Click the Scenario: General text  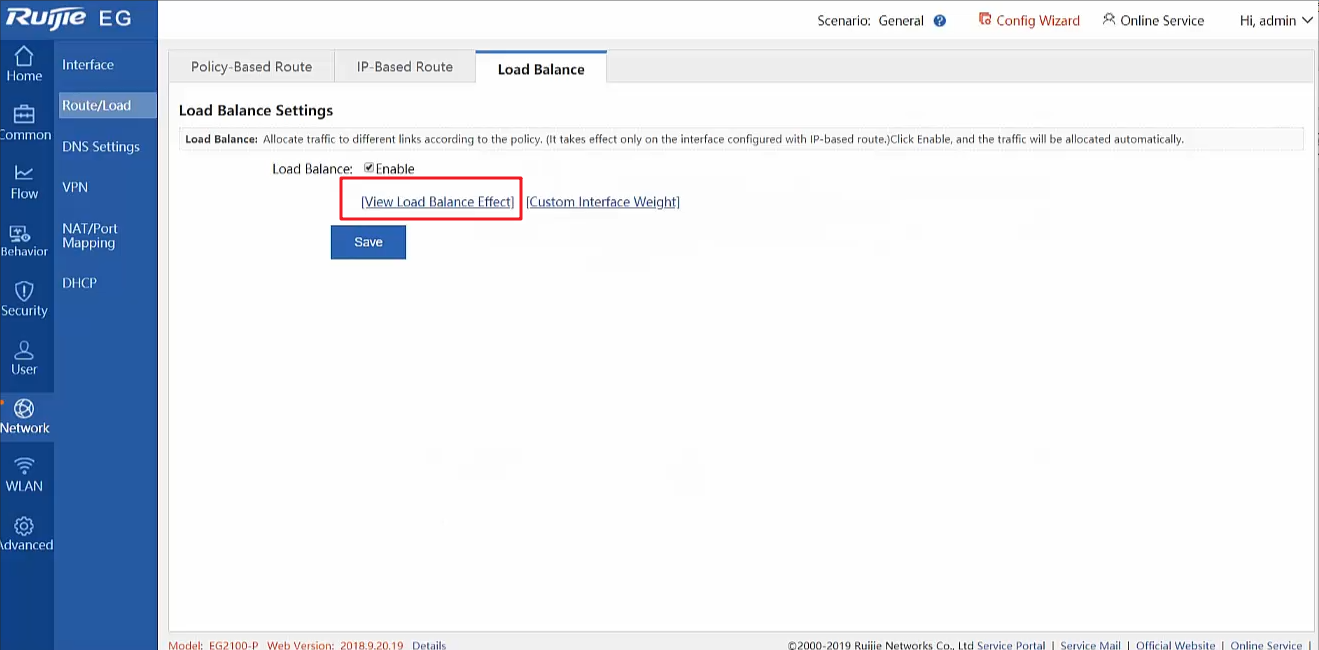tap(870, 20)
